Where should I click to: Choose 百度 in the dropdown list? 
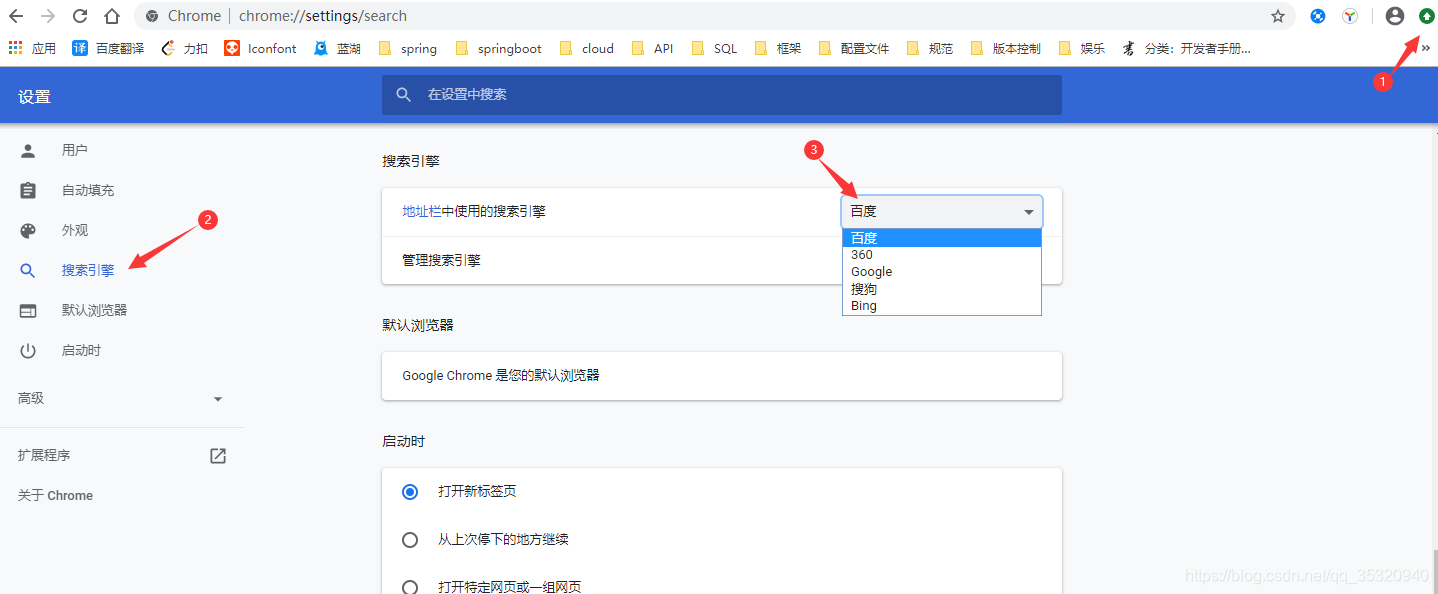click(942, 238)
